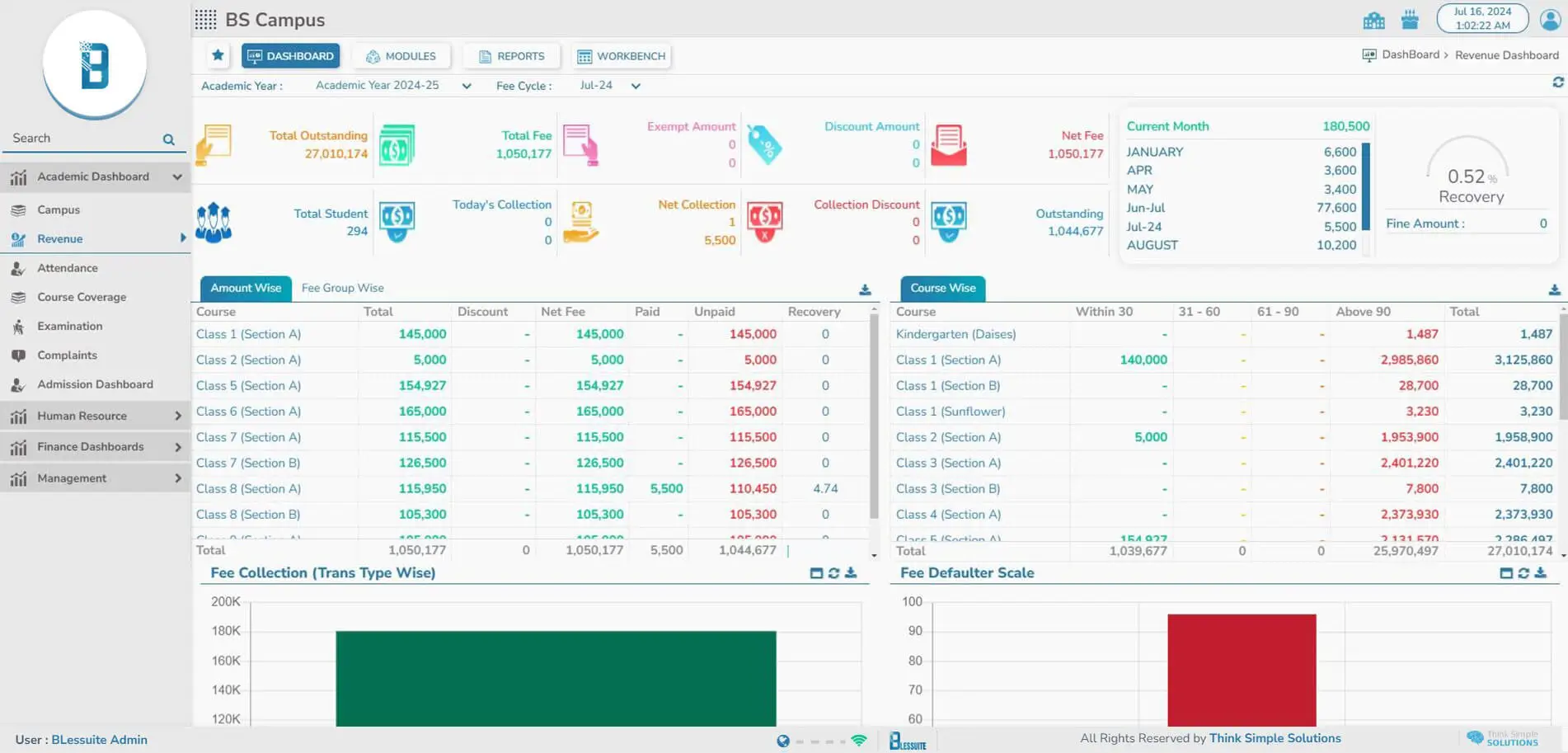The height and width of the screenshot is (753, 1568).
Task: Follow the Think Simple Solutions link
Action: [1275, 738]
